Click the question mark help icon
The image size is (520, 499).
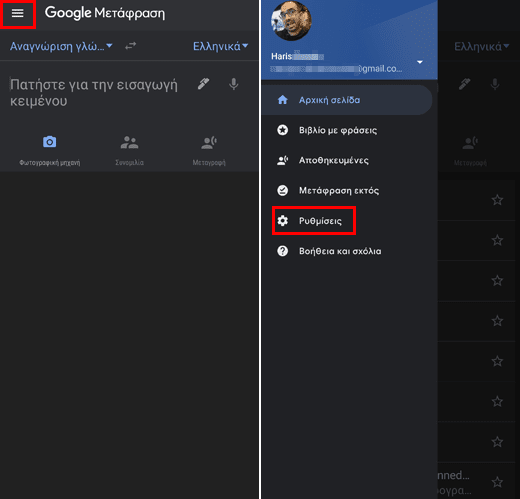[x=283, y=251]
